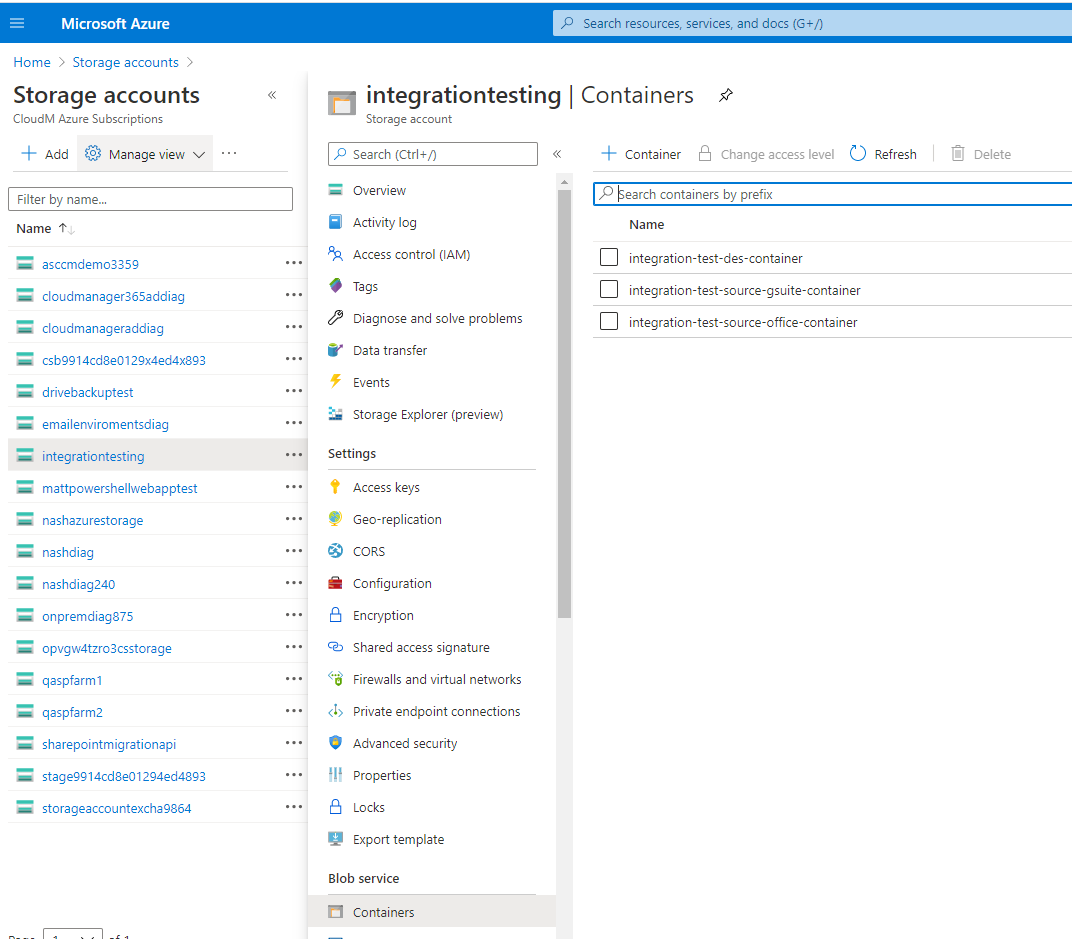Image resolution: width=1072 pixels, height=939 pixels.
Task: Expand the Manage view dropdown arrow
Action: point(198,155)
